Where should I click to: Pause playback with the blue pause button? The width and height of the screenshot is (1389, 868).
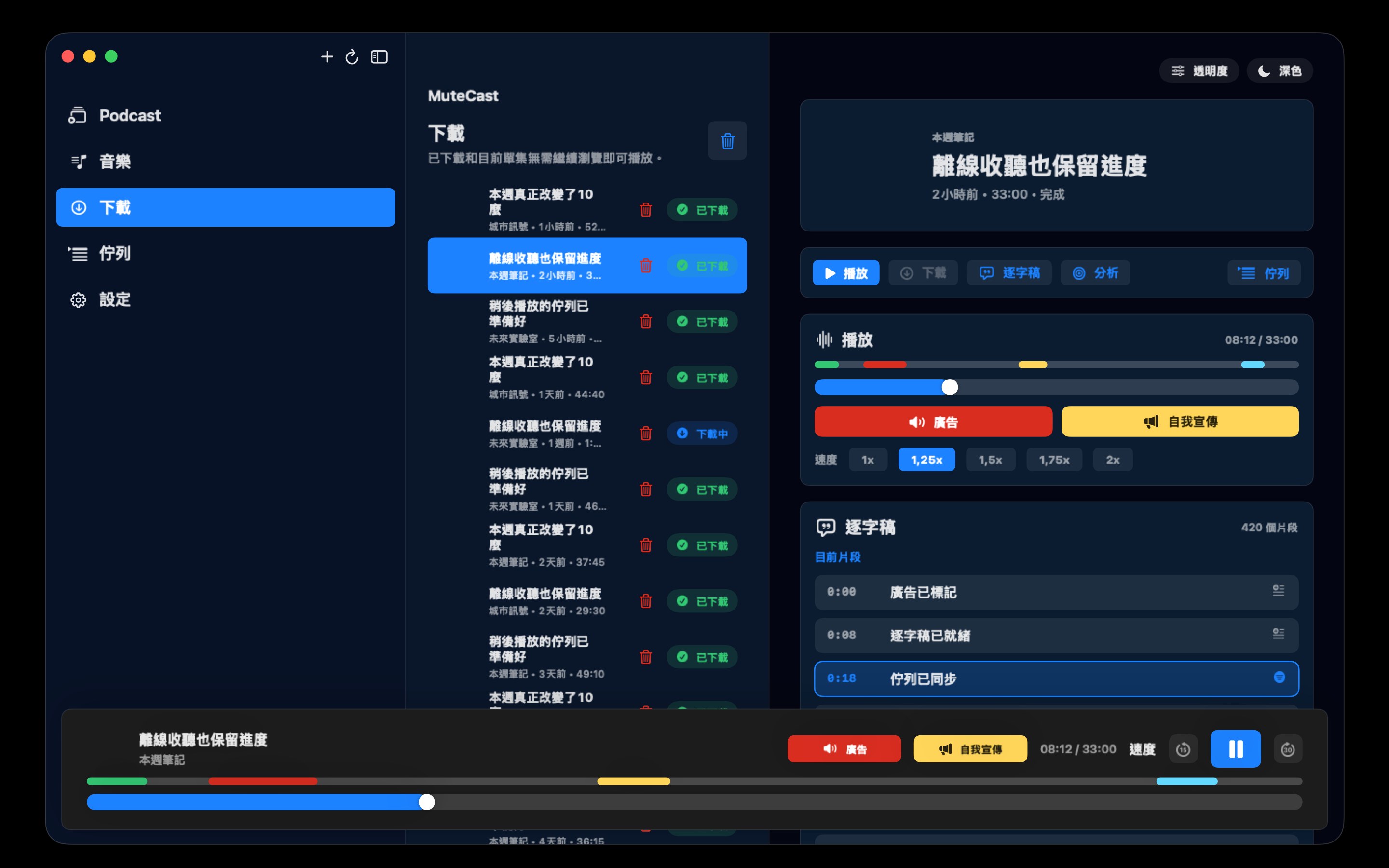[x=1235, y=749]
